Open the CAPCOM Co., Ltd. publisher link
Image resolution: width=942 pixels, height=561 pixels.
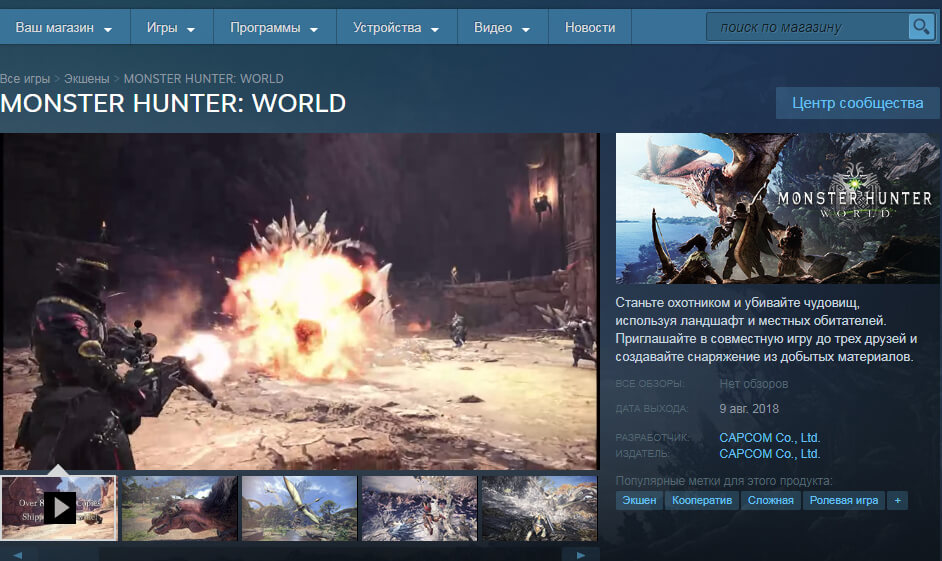tap(770, 454)
